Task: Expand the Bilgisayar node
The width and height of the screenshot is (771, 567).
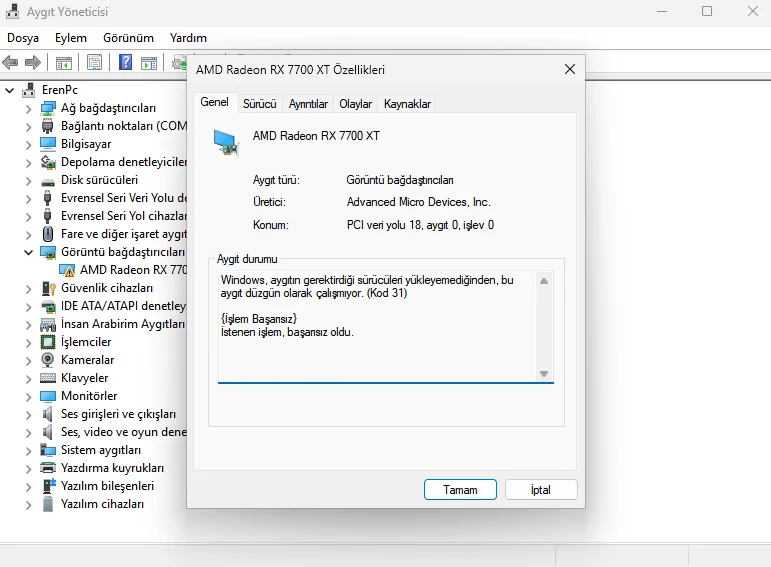Action: [x=28, y=145]
